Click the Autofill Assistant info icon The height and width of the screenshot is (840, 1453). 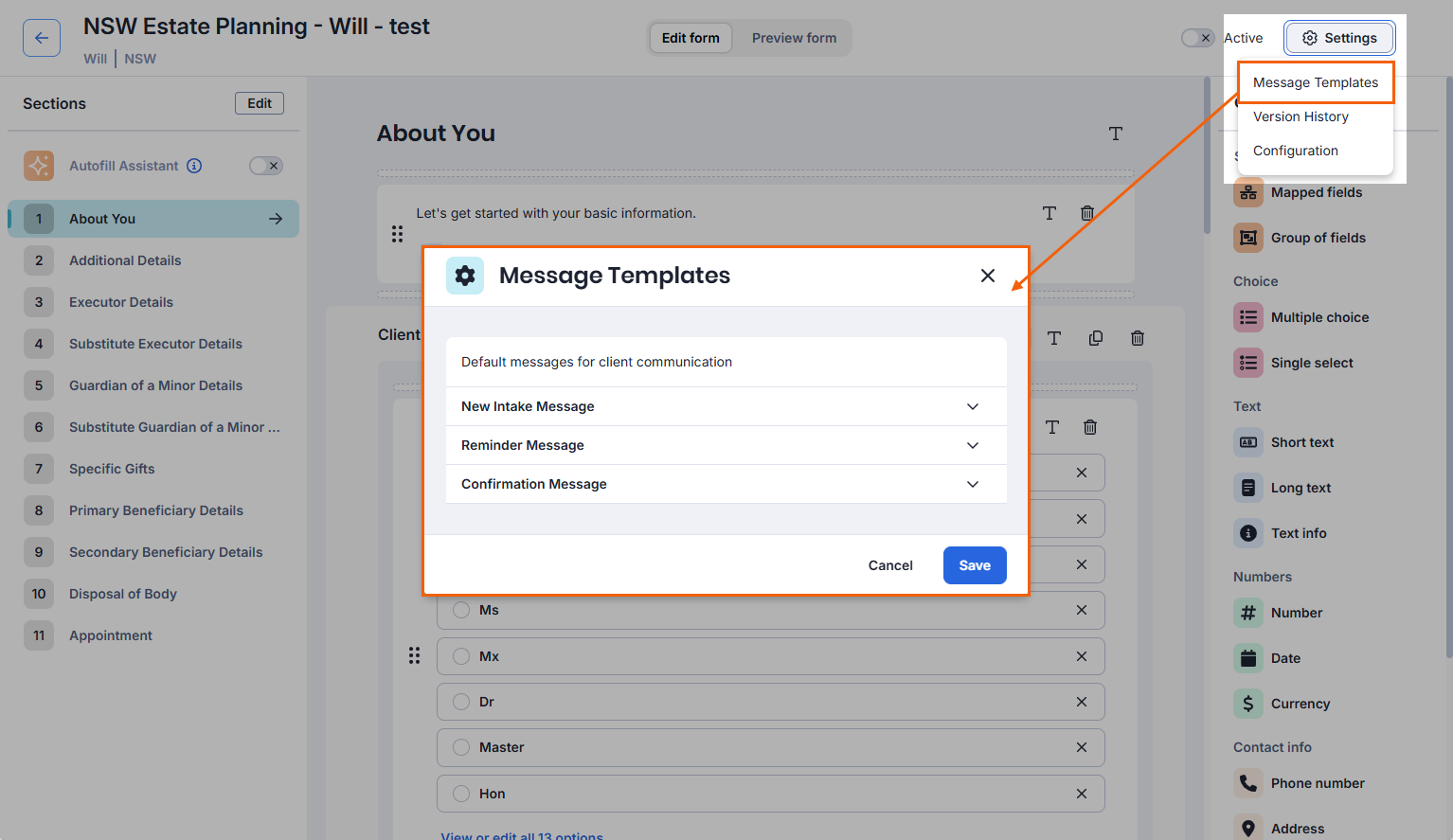tap(194, 166)
